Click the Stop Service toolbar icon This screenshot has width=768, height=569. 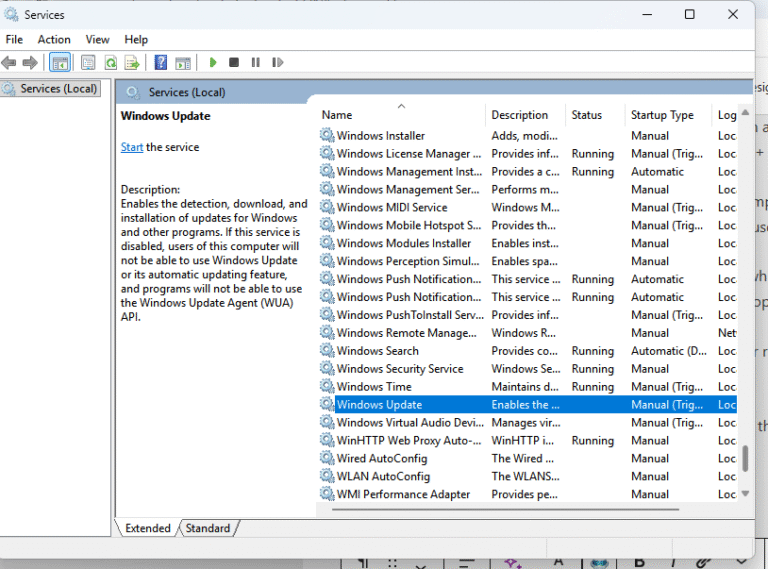(234, 62)
